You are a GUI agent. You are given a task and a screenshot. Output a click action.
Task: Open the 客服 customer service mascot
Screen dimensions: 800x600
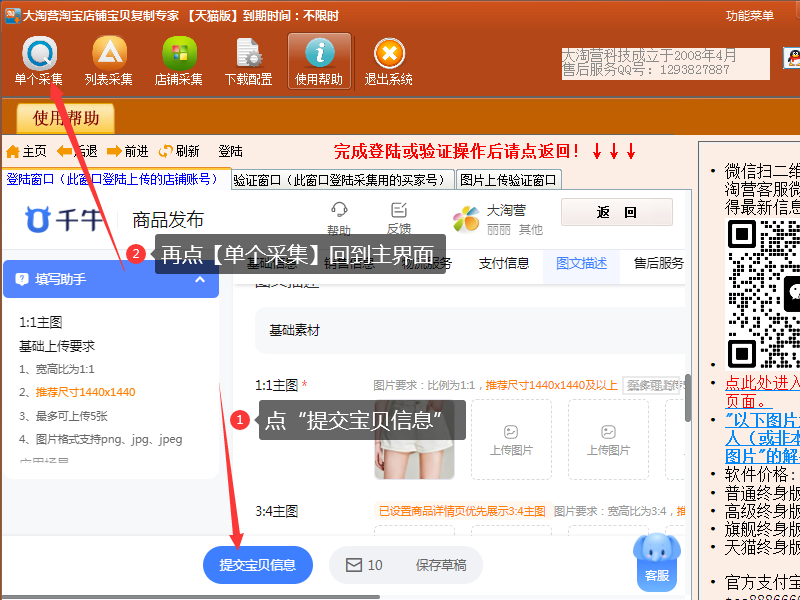pos(656,559)
